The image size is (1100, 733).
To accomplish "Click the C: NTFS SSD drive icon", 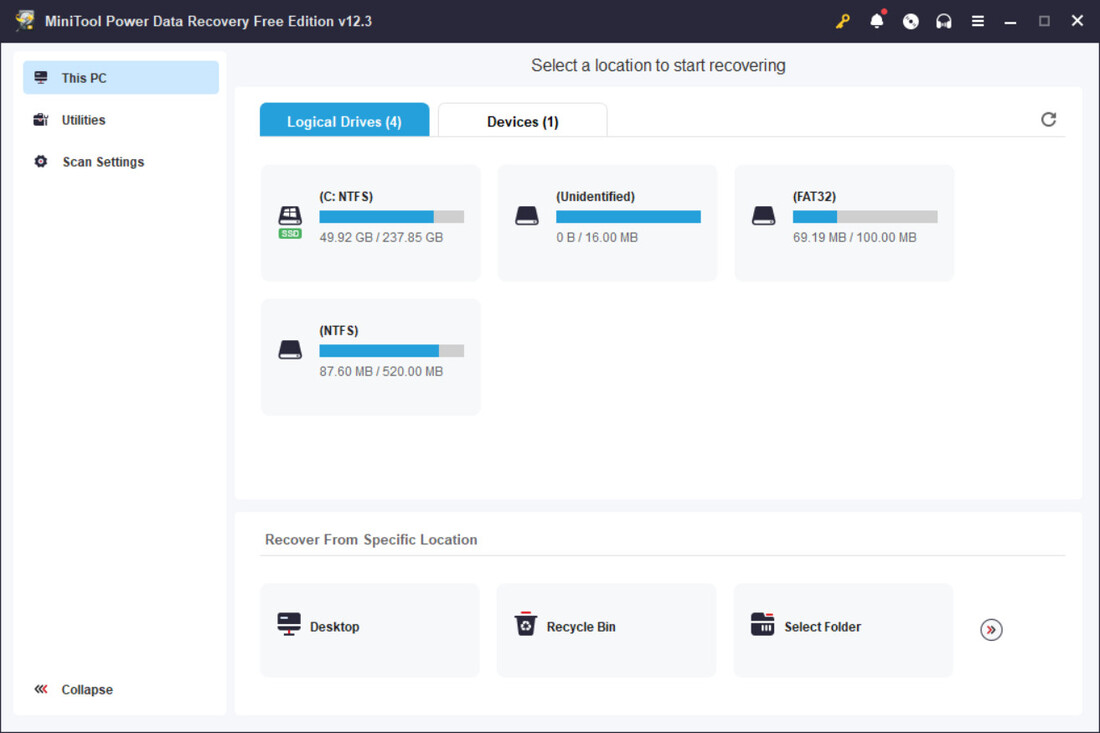I will point(290,222).
